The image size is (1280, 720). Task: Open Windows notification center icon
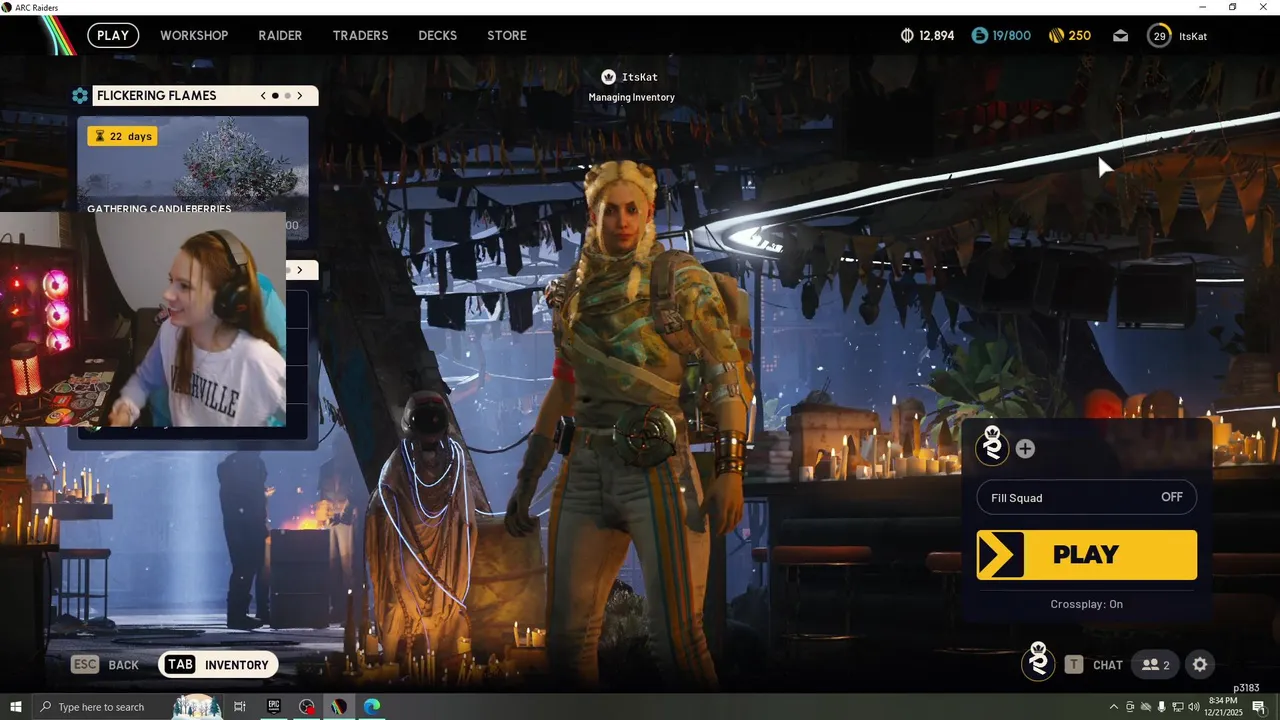click(1259, 707)
